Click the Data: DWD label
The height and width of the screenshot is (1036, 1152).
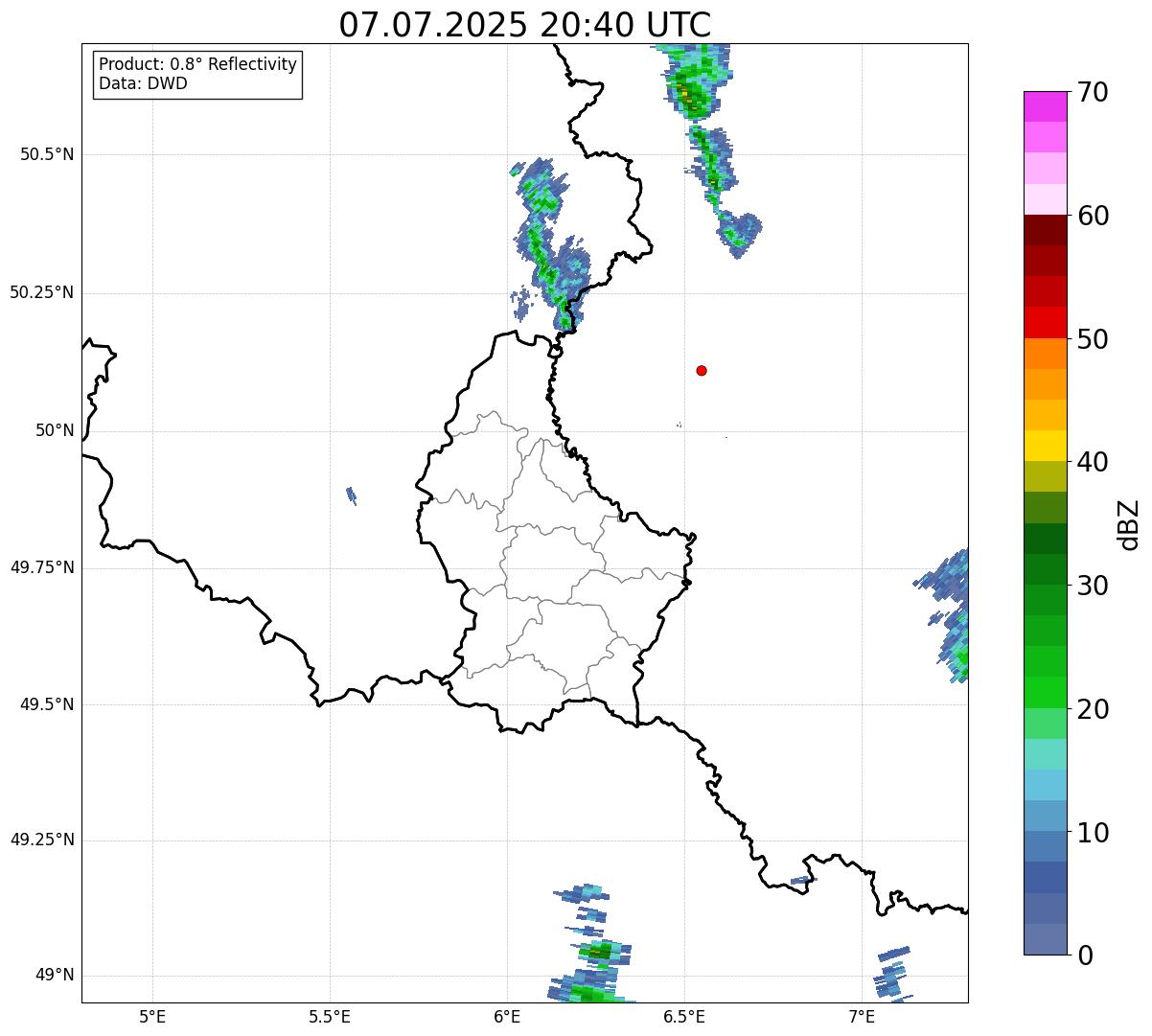point(143,83)
